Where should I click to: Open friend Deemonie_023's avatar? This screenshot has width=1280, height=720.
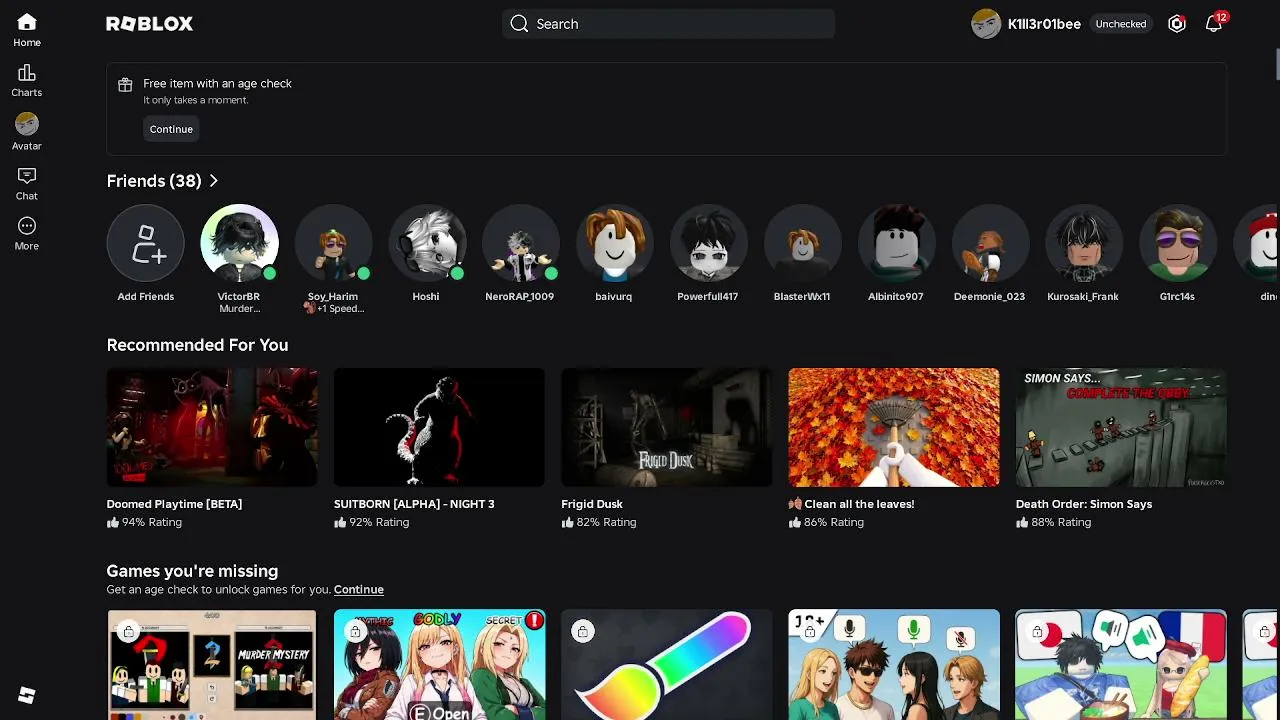tap(990, 243)
